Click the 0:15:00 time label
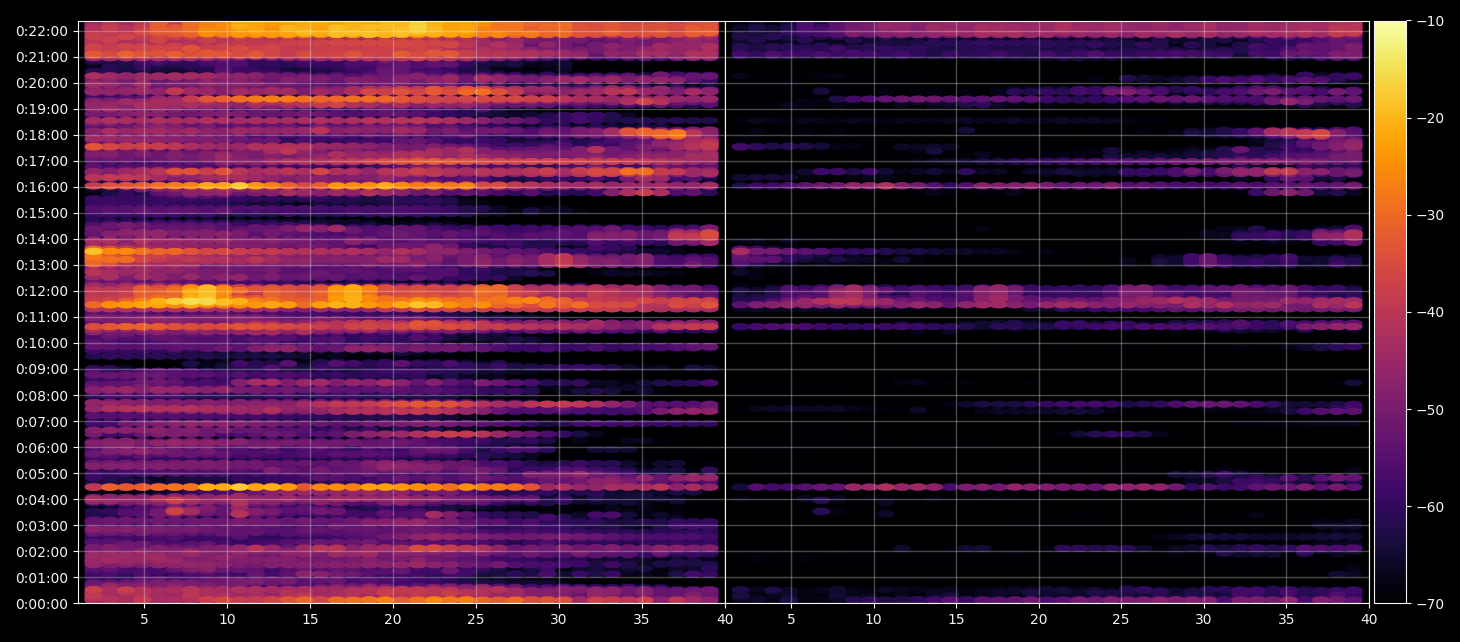Viewport: 1460px width, 642px height. [x=42, y=213]
